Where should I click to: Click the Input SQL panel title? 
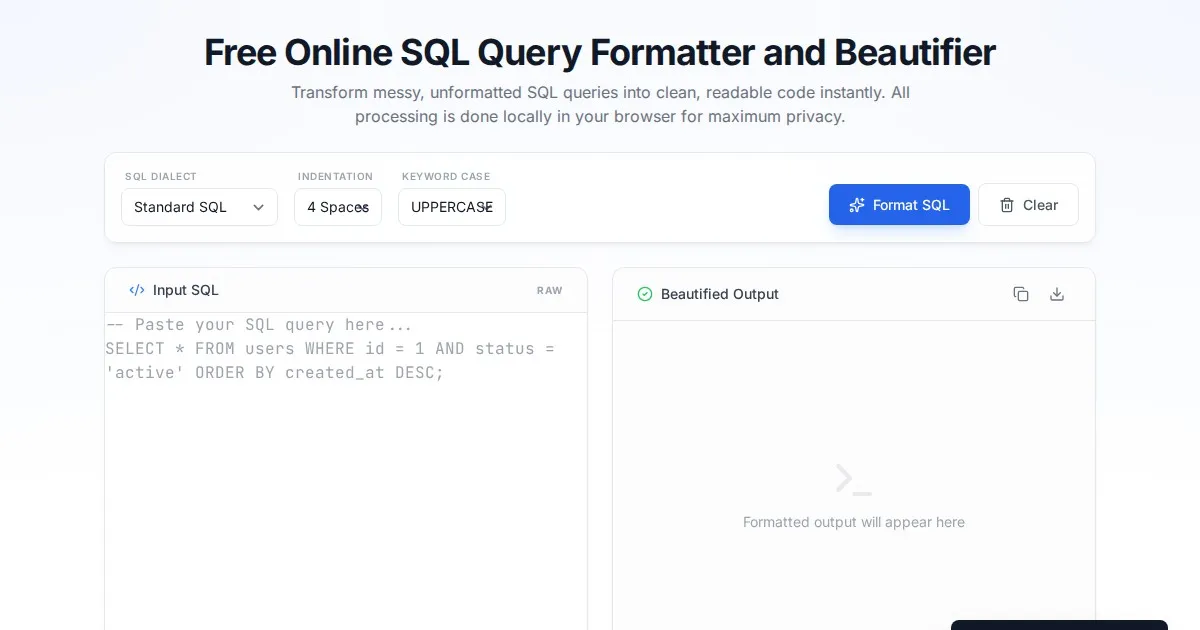[x=185, y=290]
